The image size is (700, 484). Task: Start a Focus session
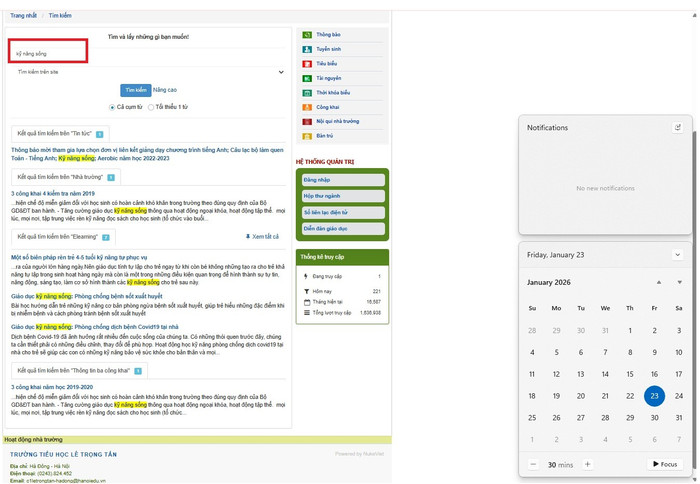point(665,464)
